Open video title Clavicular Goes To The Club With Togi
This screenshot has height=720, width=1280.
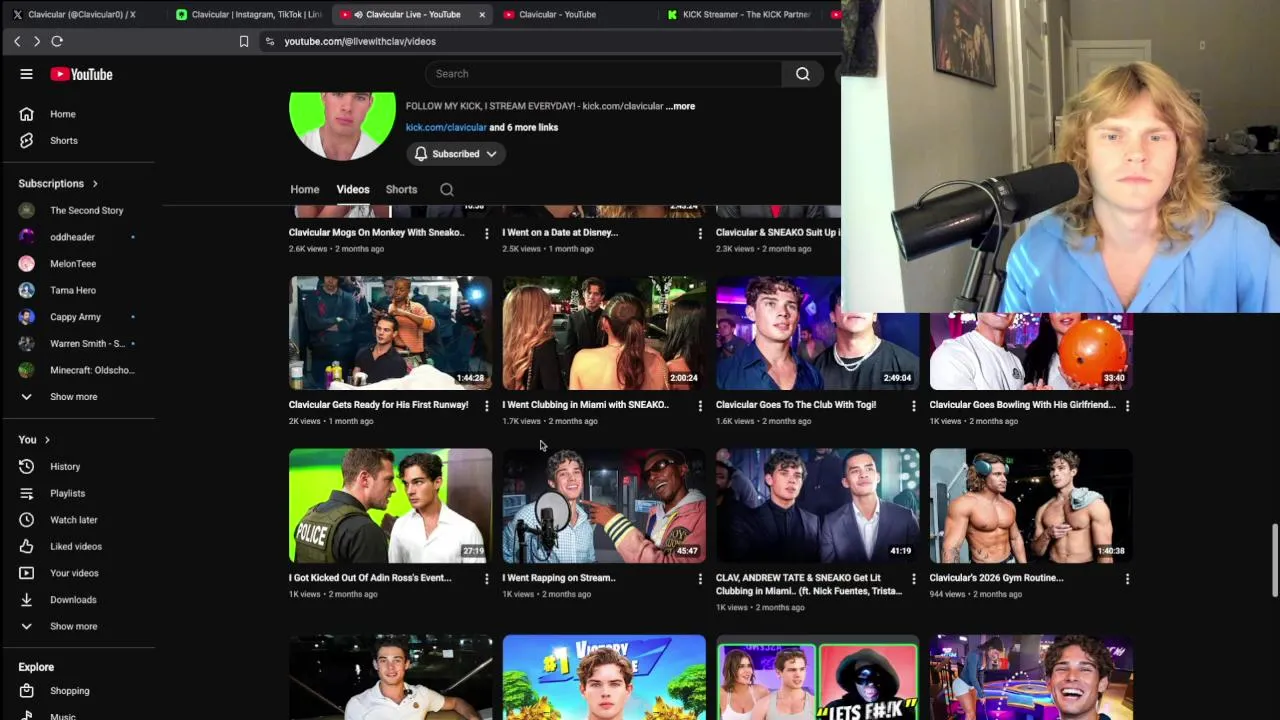(796, 405)
